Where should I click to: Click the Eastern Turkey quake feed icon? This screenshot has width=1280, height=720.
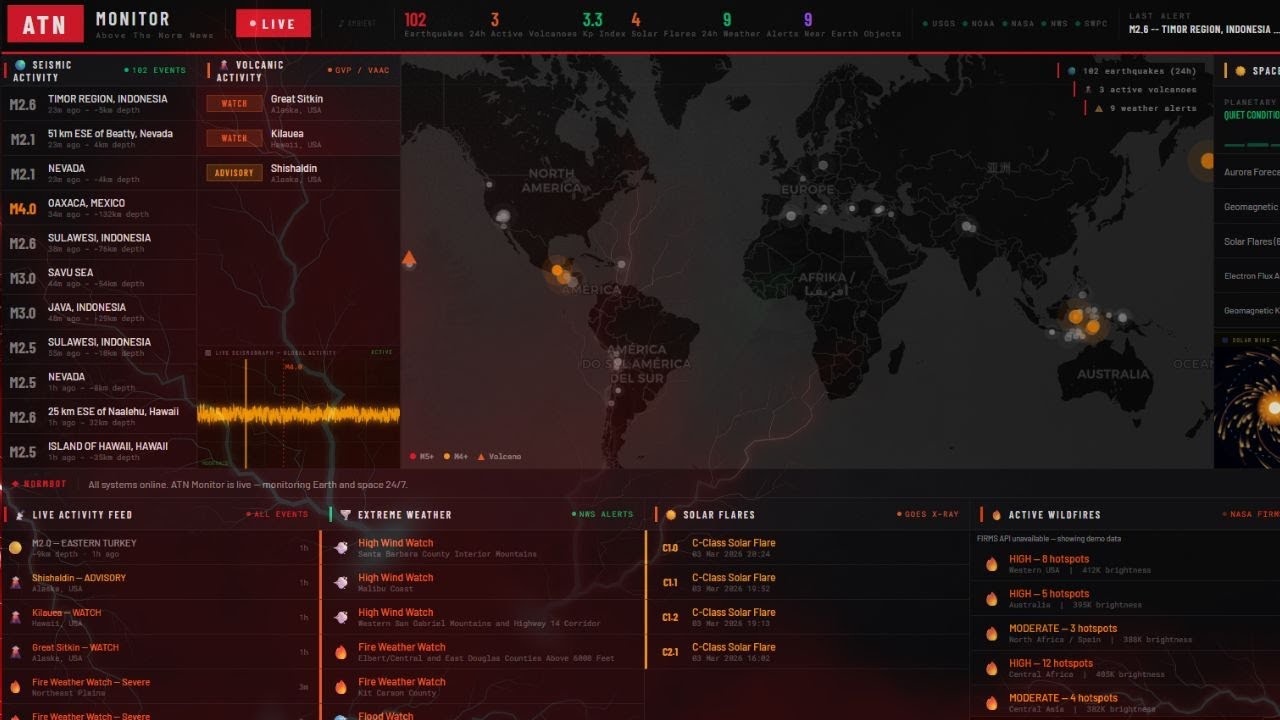[x=15, y=548]
